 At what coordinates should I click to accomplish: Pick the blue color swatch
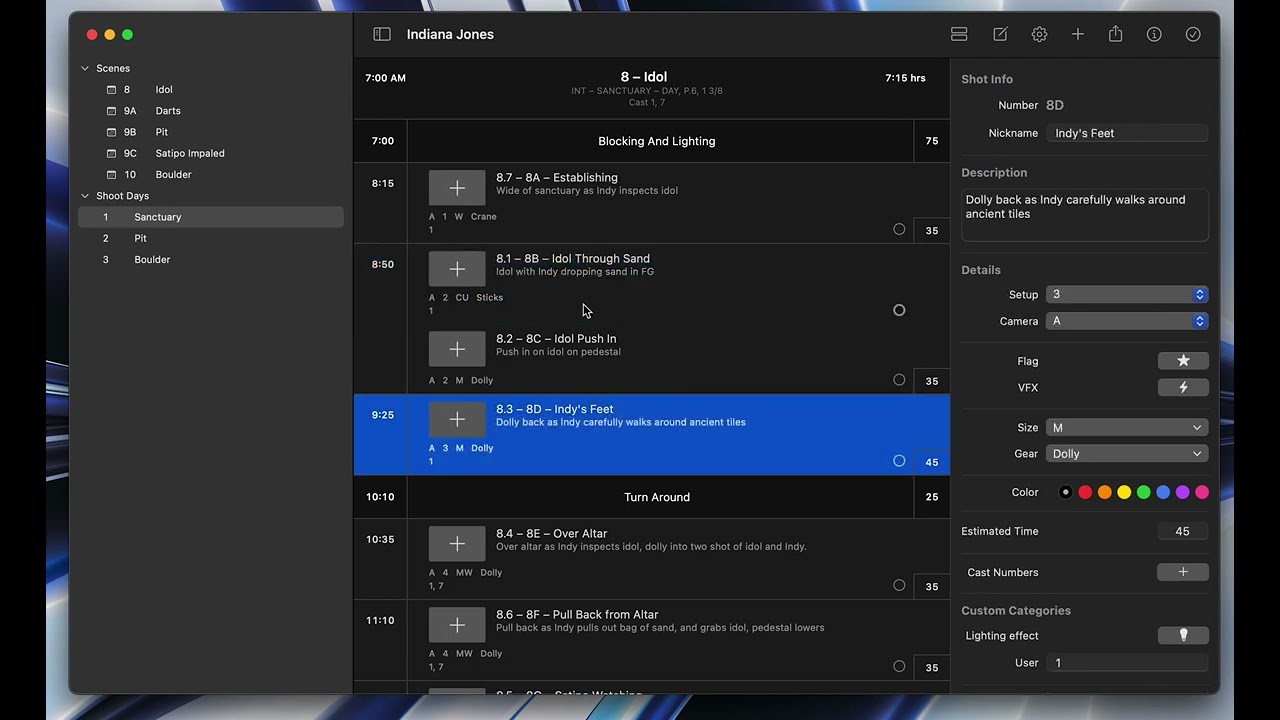[1163, 492]
